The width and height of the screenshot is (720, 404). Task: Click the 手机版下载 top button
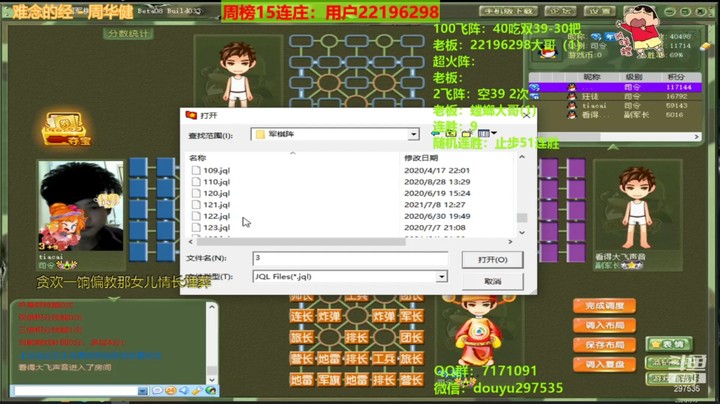[508, 11]
